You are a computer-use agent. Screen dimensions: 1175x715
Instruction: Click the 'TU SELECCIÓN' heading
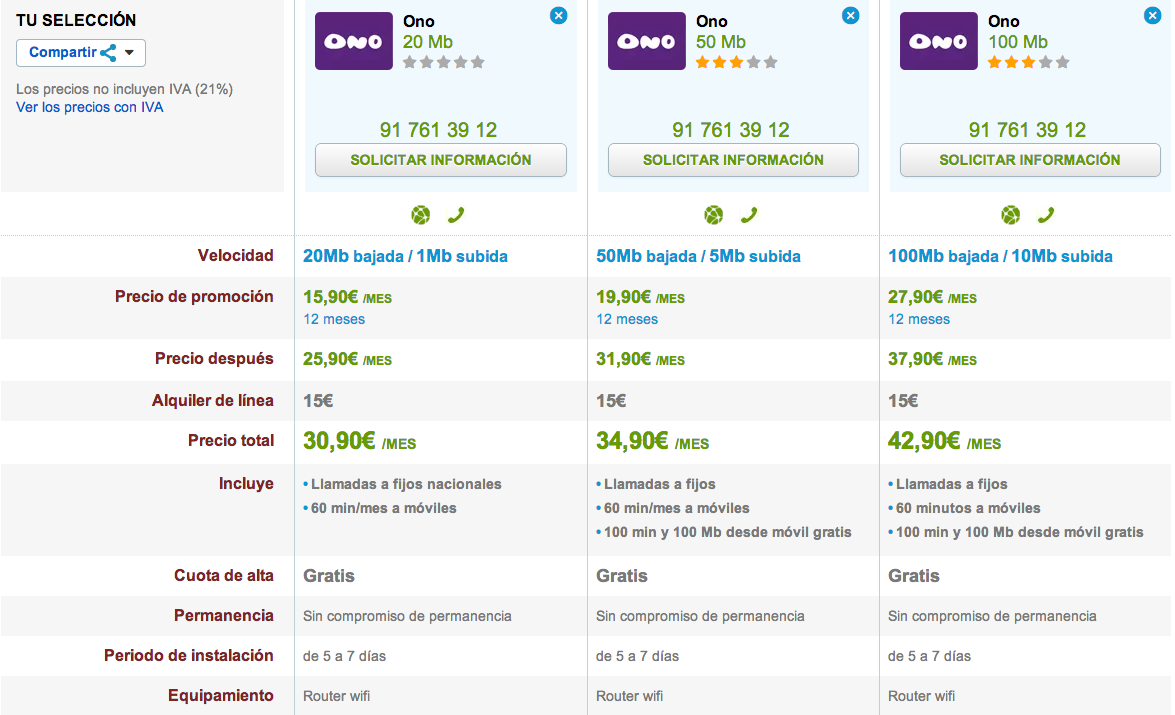(76, 20)
